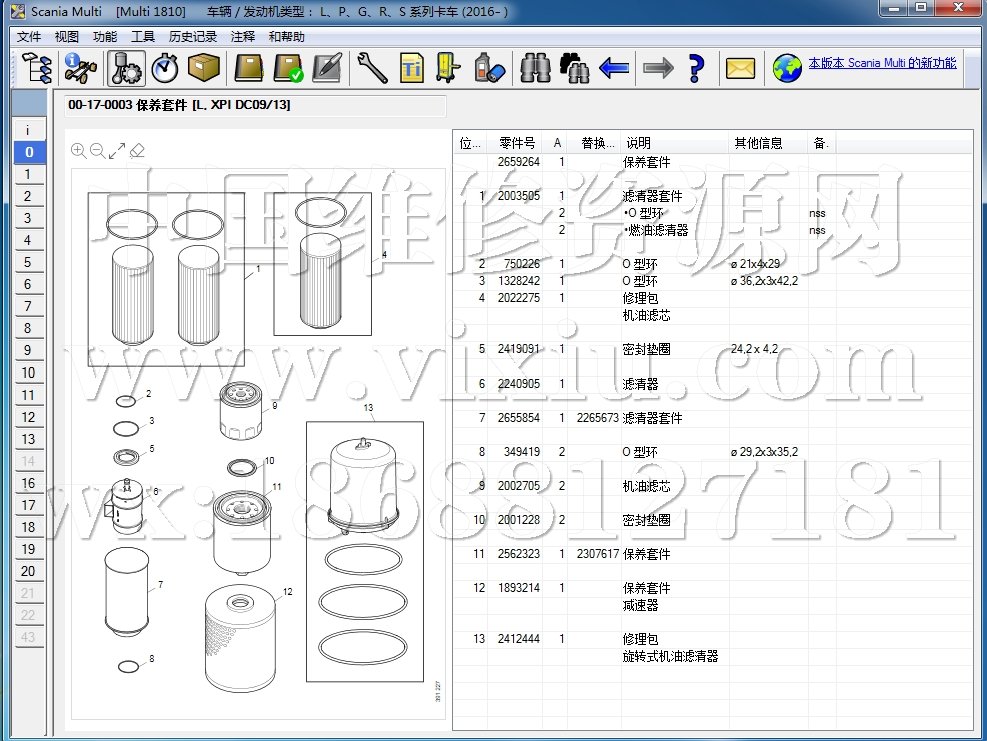Select part number 2412444 row
The height and width of the screenshot is (741, 987).
click(518, 639)
